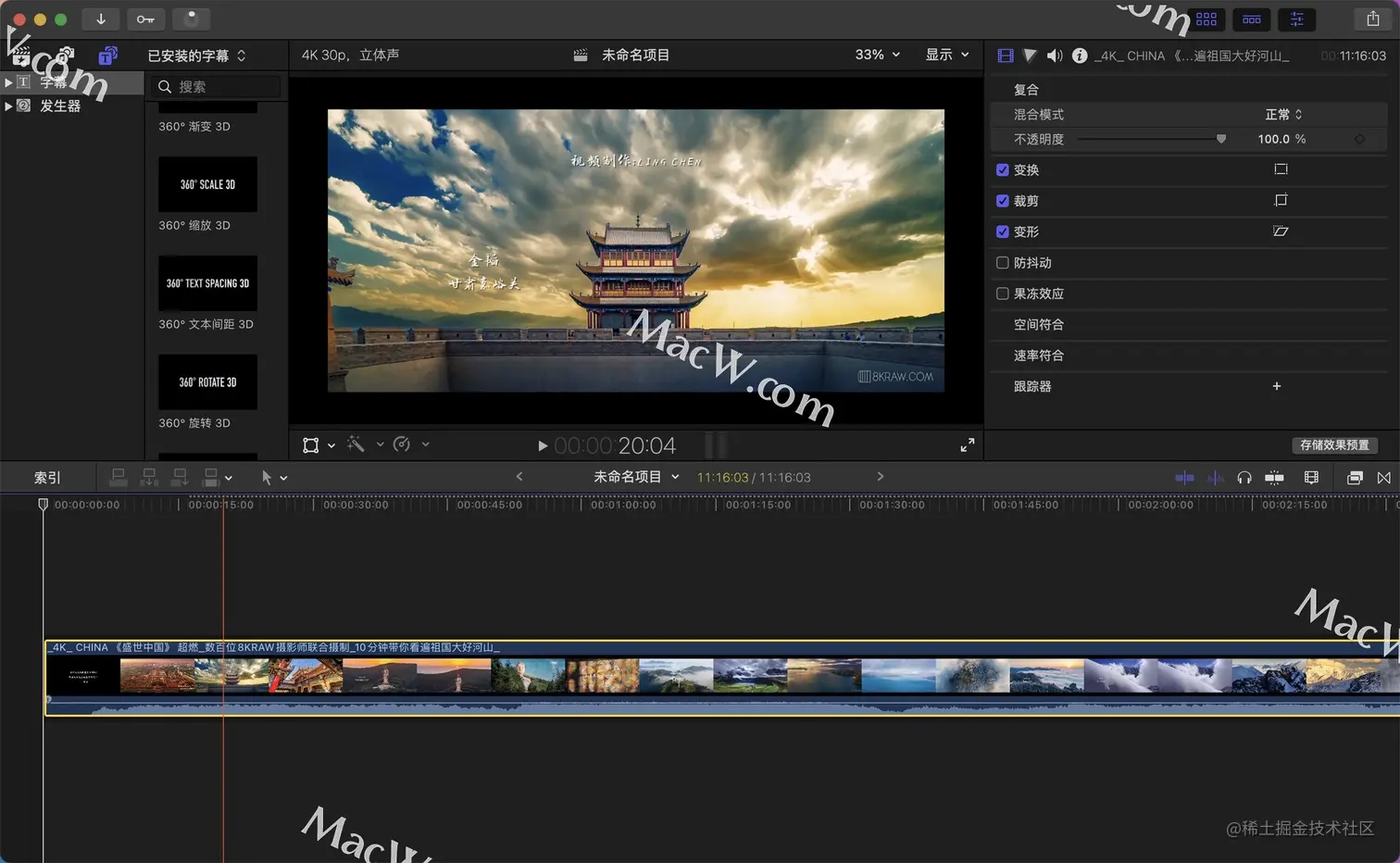
Task: Enable the 果冻效应 checkbox
Action: (x=1002, y=294)
